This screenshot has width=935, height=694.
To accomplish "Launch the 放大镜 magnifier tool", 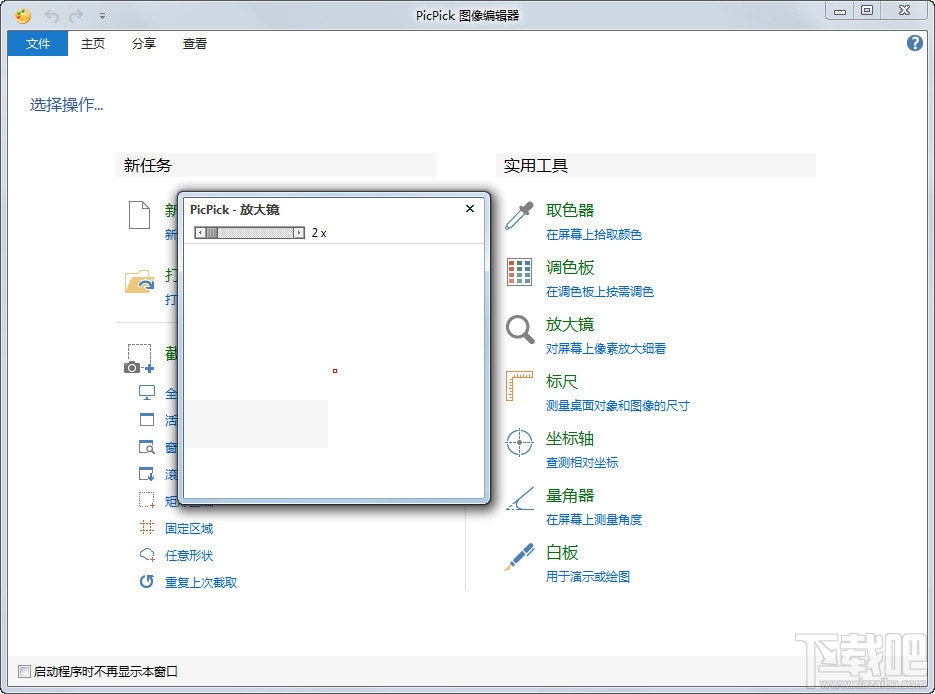I will click(x=571, y=324).
